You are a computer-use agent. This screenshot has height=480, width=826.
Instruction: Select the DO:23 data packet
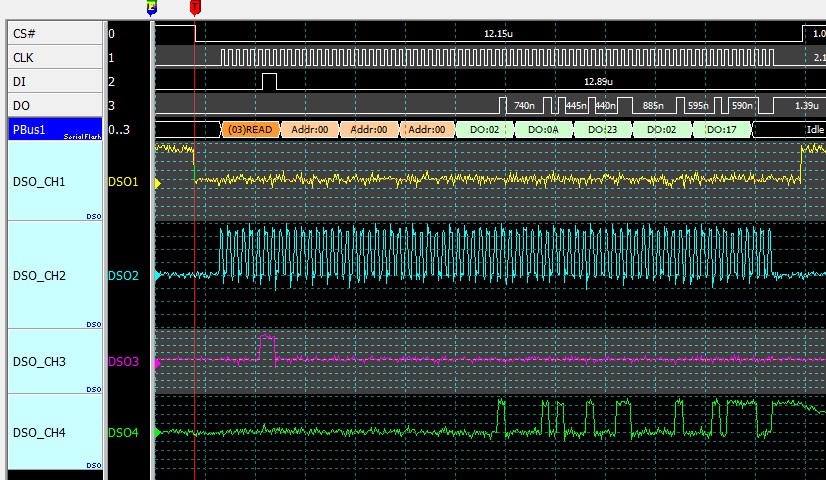(x=602, y=130)
